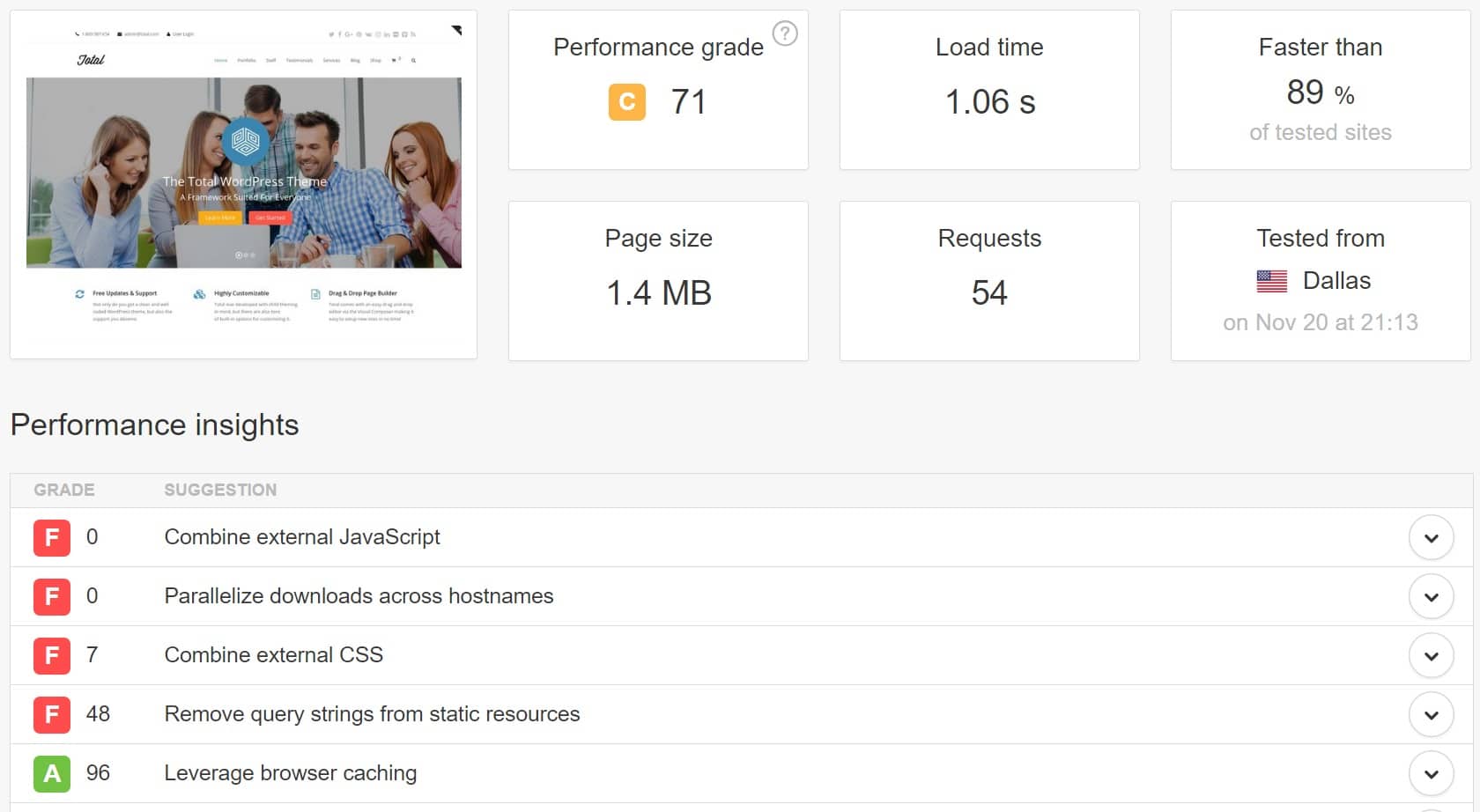This screenshot has height=812, width=1480.
Task: Click the red F badge for Combine external JavaScript
Action: [50, 537]
